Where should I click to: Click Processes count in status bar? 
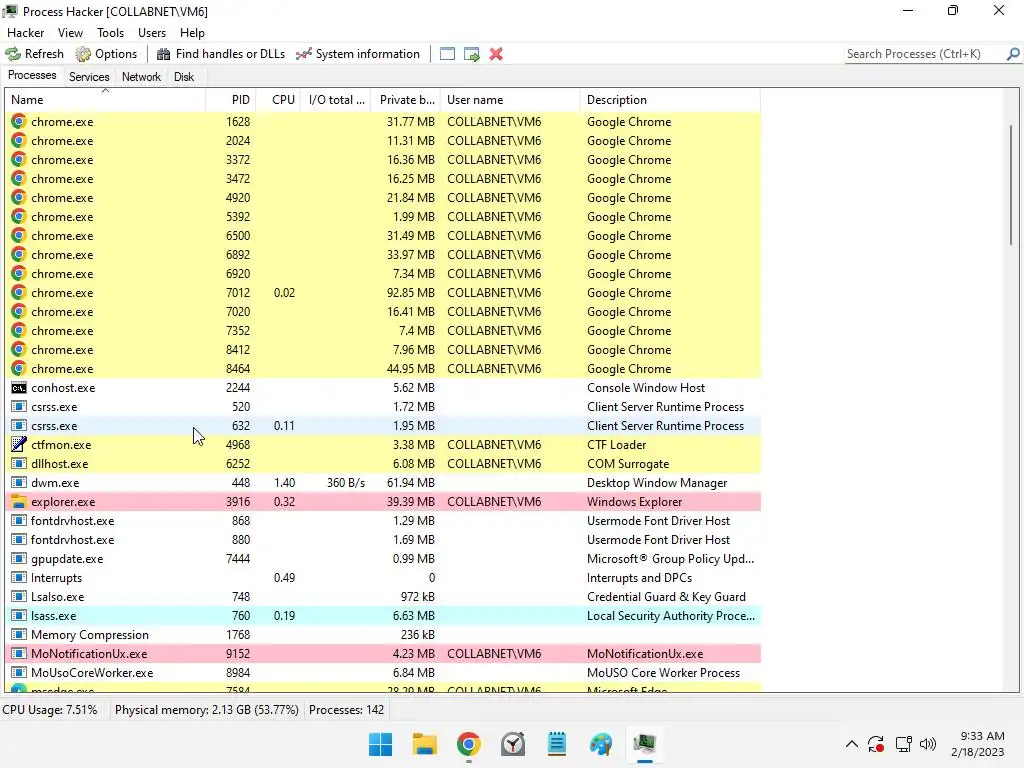[x=346, y=710]
